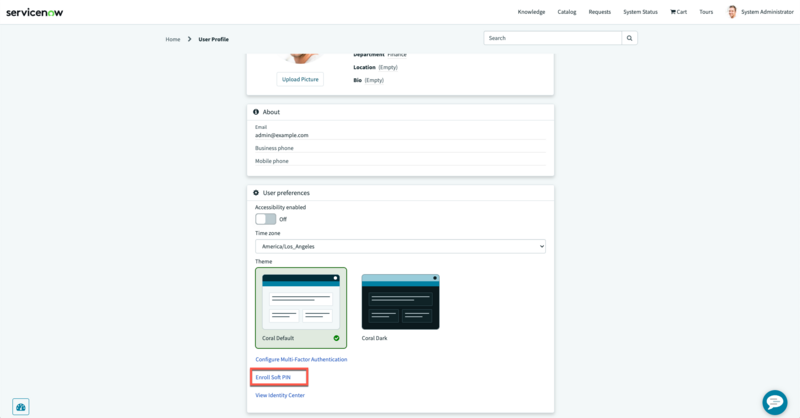Click the Email value admin@example.com
Image resolution: width=800 pixels, height=418 pixels.
pyautogui.click(x=282, y=135)
